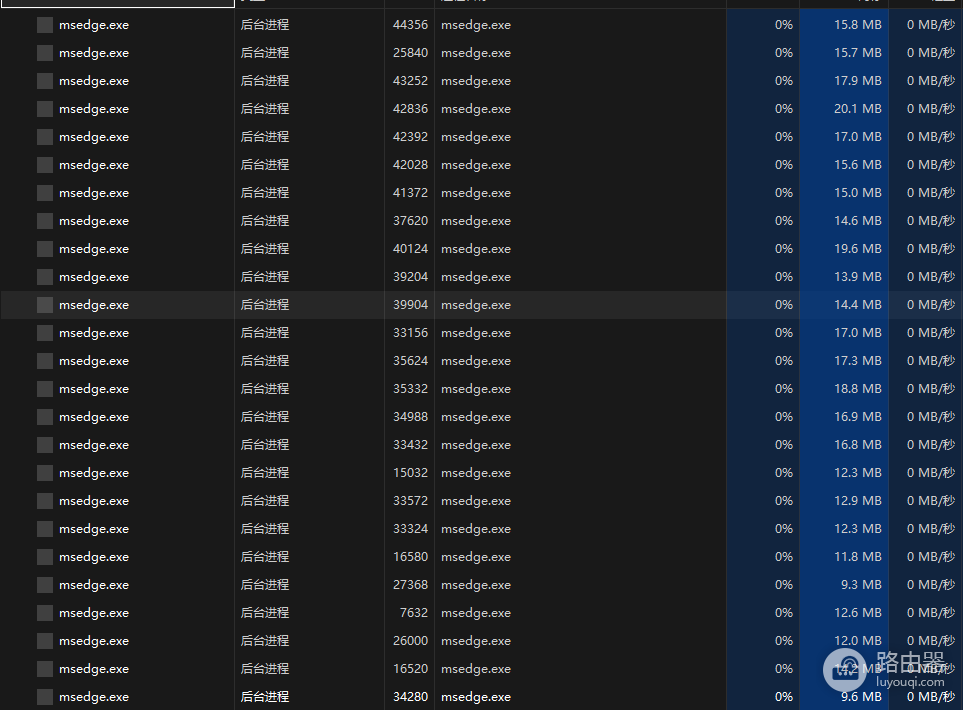Click the 9.3 MB memory value
This screenshot has width=963, height=710.
point(861,585)
